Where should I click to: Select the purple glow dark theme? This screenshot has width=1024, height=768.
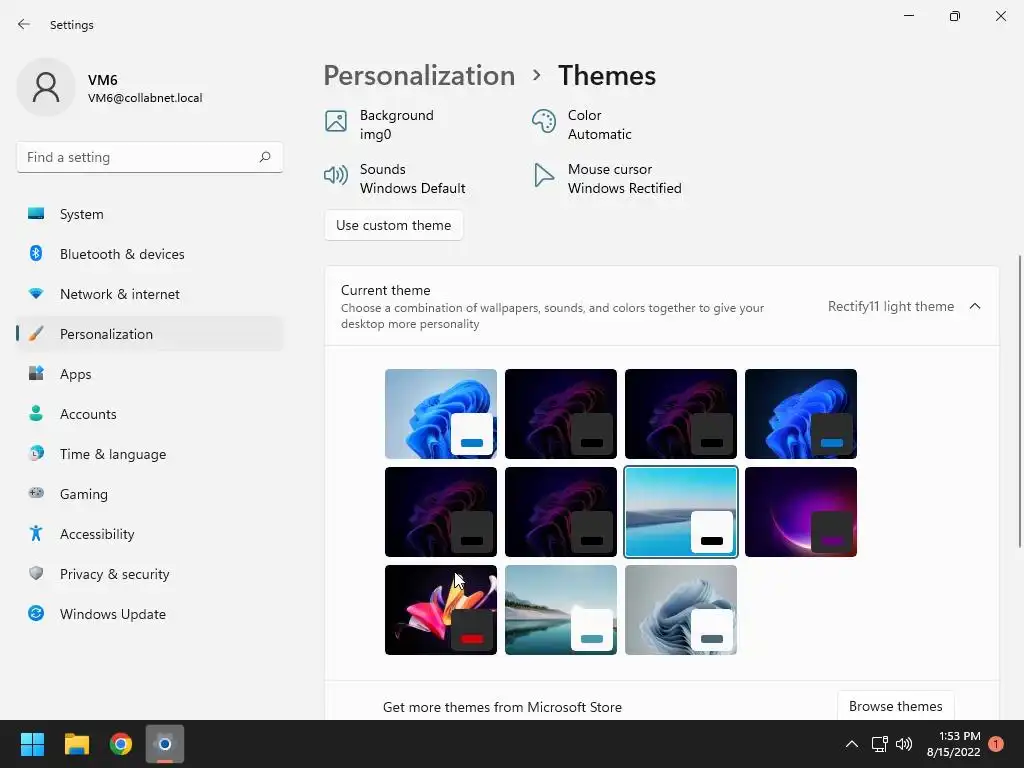click(801, 511)
